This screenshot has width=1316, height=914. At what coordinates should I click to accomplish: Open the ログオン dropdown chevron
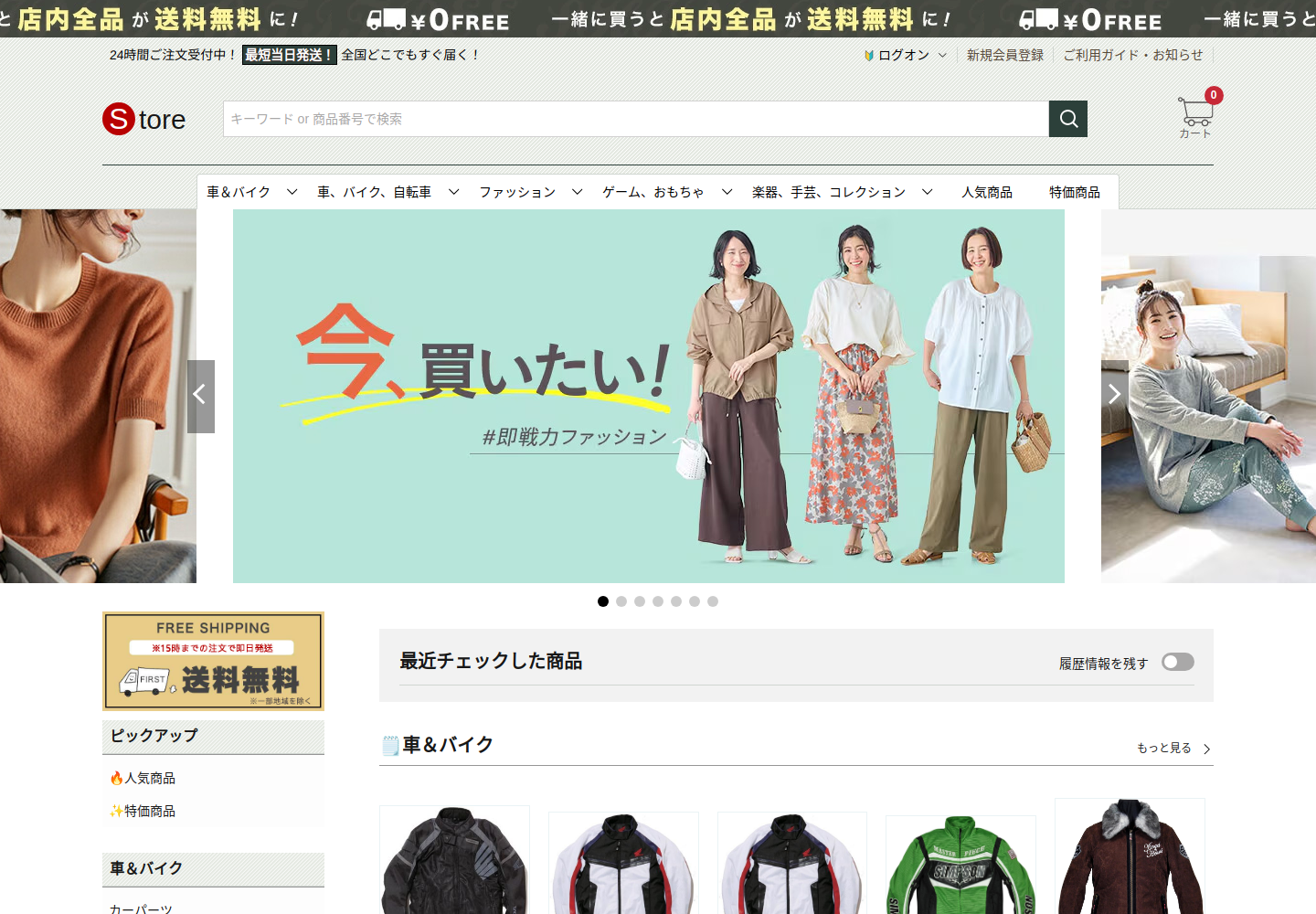(942, 56)
